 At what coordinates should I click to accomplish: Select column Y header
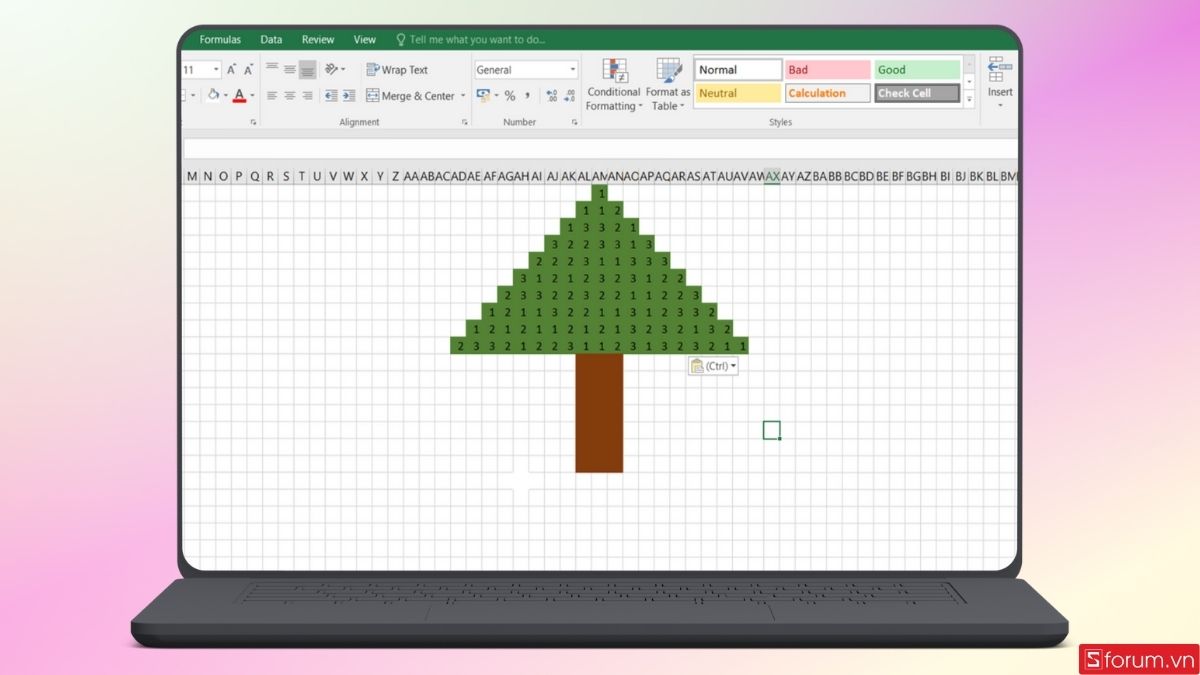point(380,176)
